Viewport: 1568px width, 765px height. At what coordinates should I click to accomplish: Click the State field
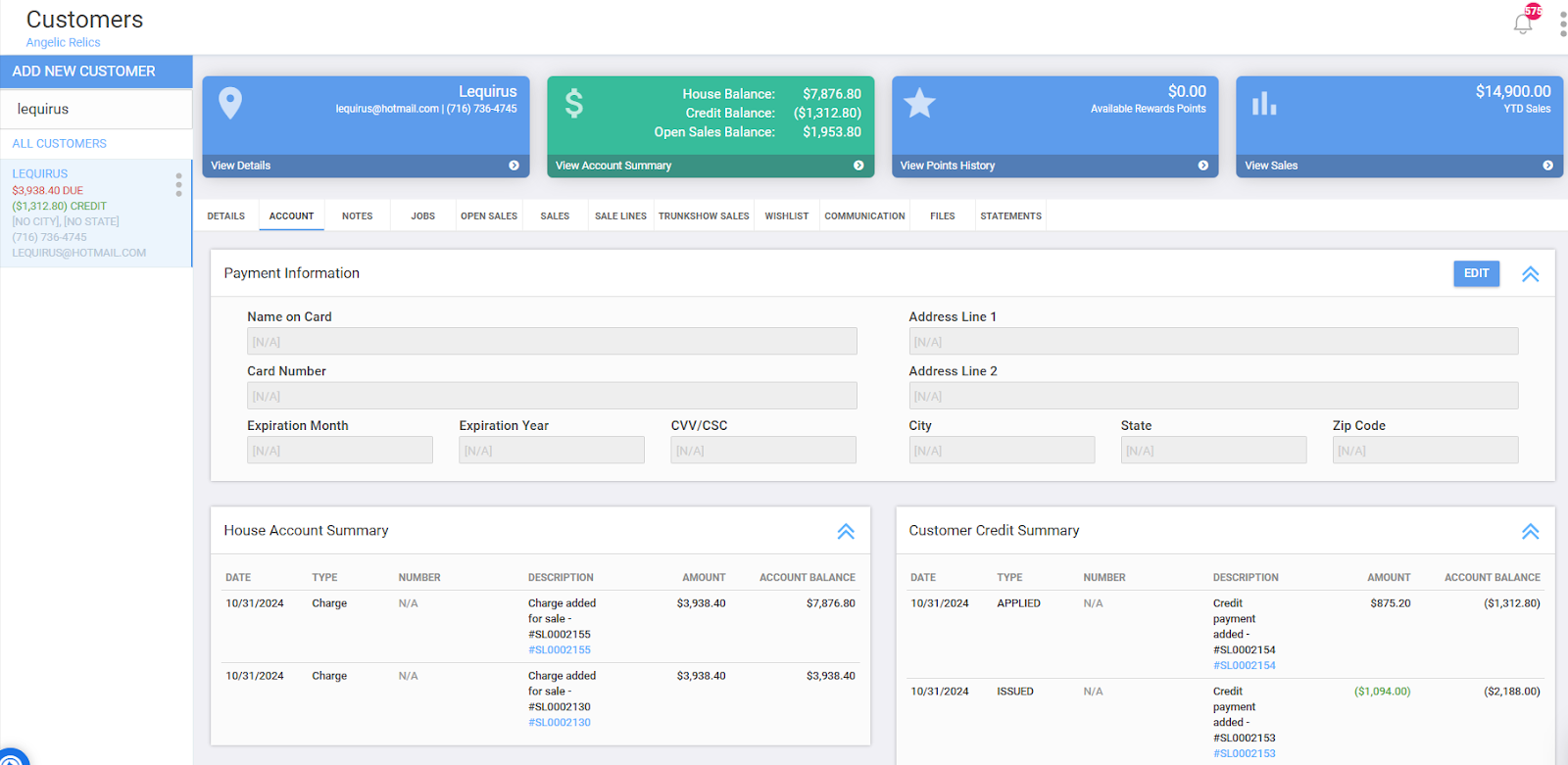click(1213, 451)
